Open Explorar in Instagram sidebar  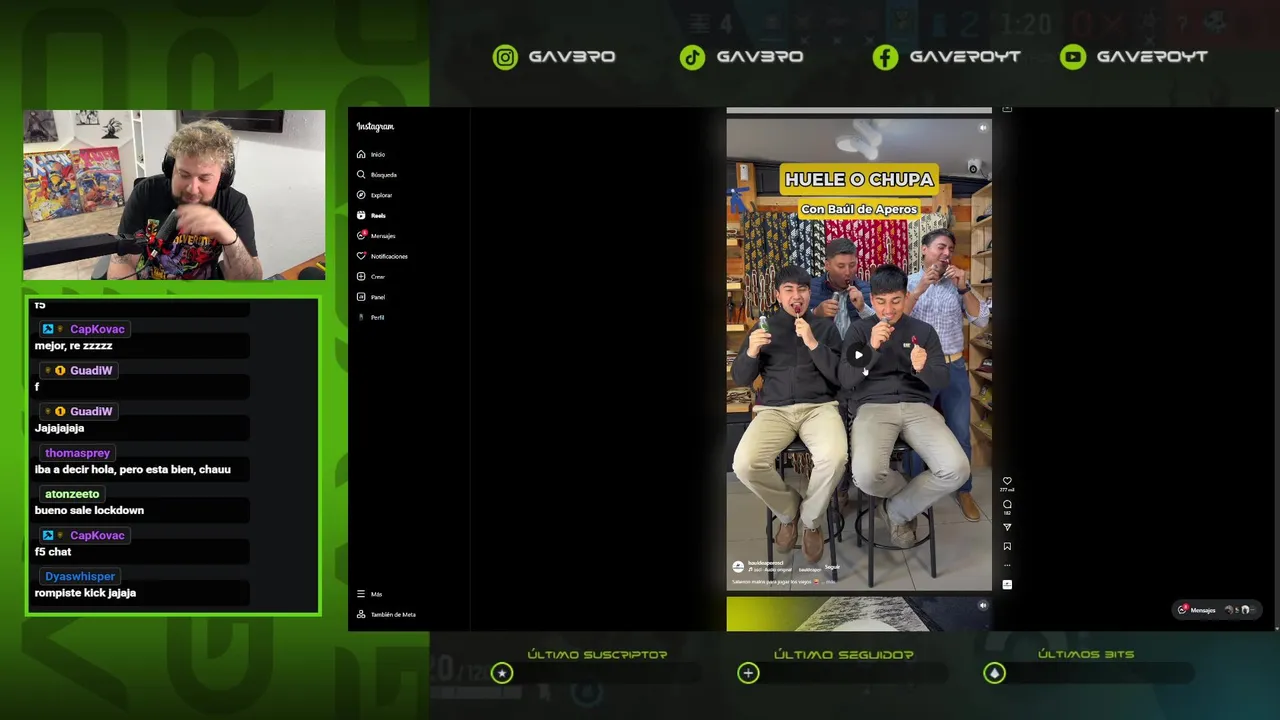point(375,195)
